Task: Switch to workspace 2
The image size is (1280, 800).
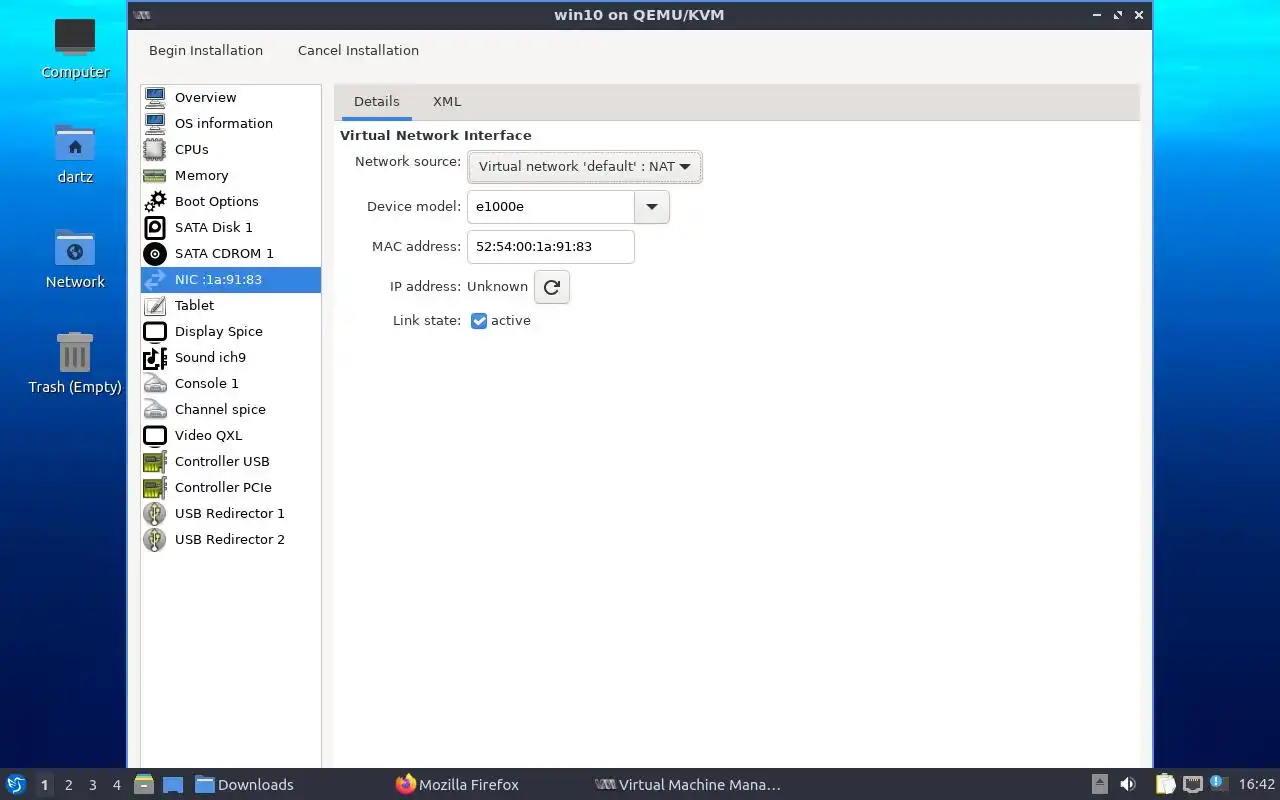Action: click(x=69, y=785)
